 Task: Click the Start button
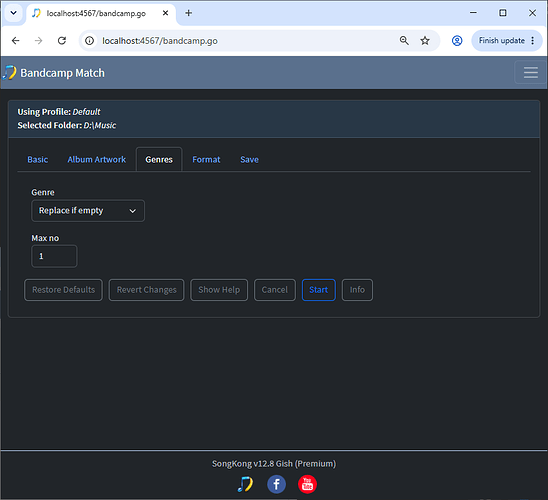click(318, 290)
